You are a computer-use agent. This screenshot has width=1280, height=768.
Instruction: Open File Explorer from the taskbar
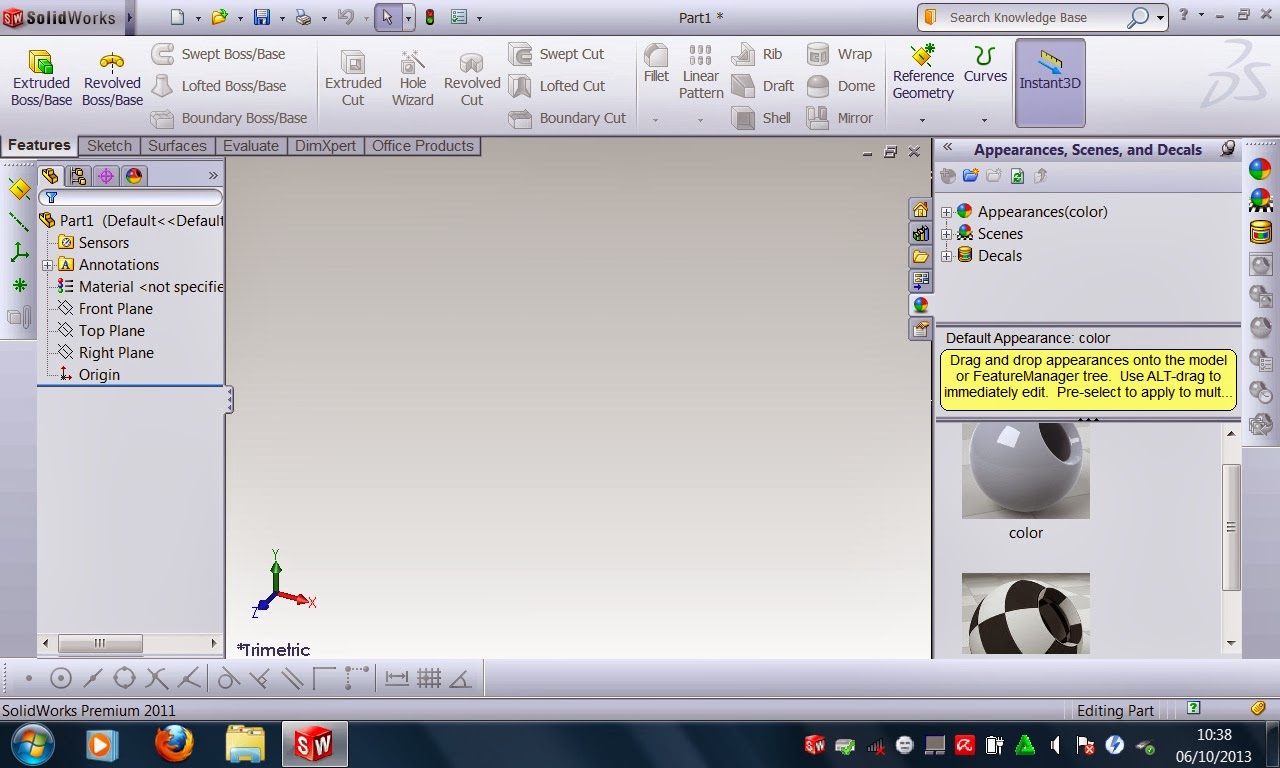245,744
